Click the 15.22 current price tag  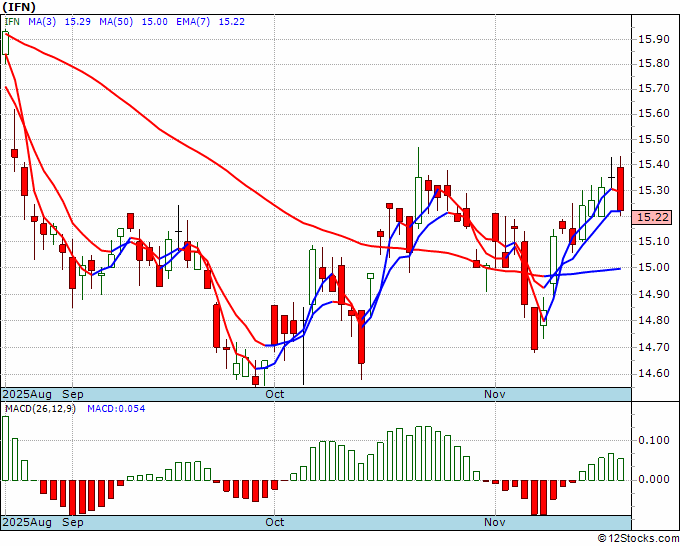click(x=652, y=217)
